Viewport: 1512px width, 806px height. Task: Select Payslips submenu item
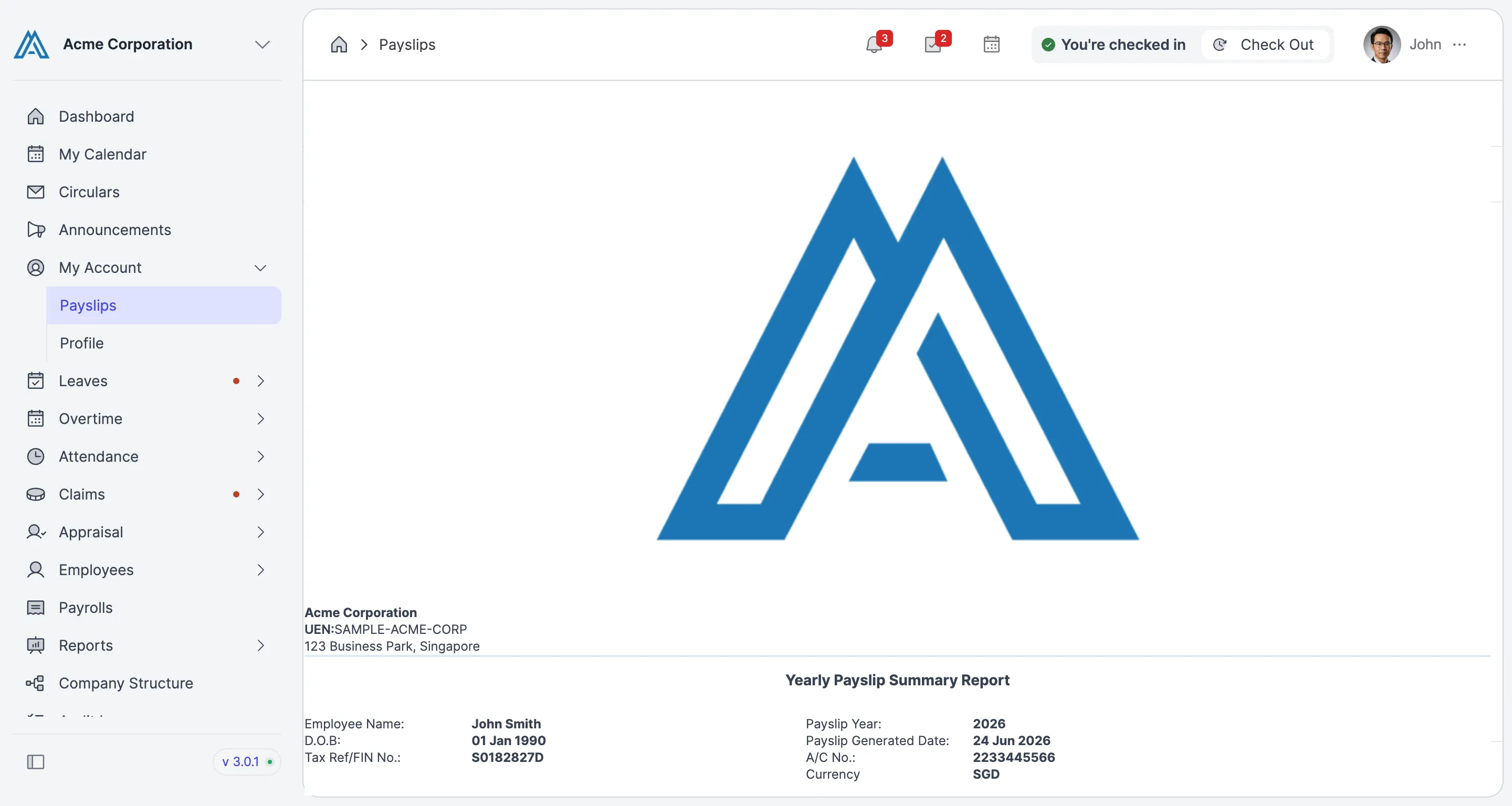point(164,305)
